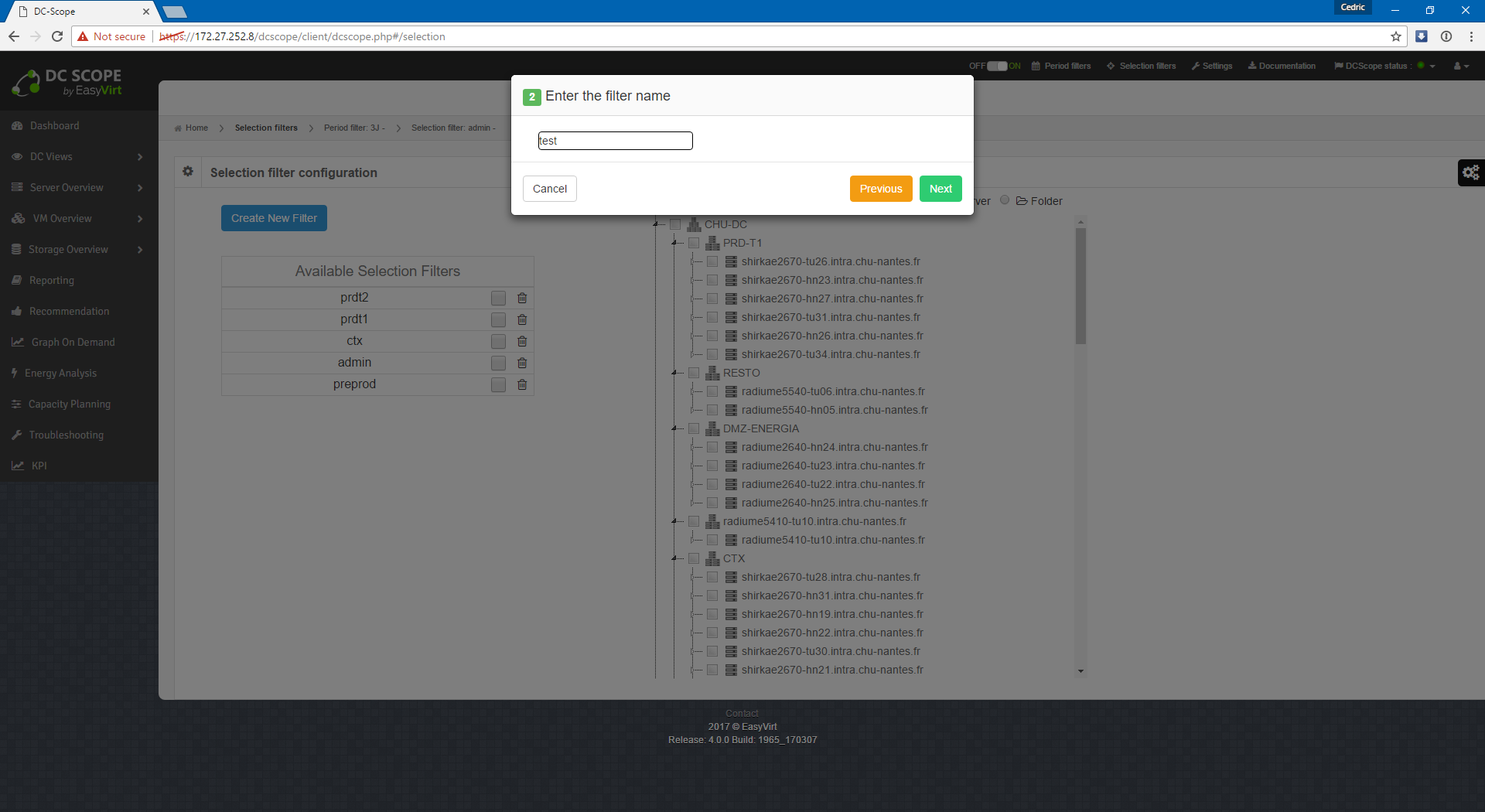Click the trash icon next to preprod
The image size is (1485, 812).
click(522, 384)
